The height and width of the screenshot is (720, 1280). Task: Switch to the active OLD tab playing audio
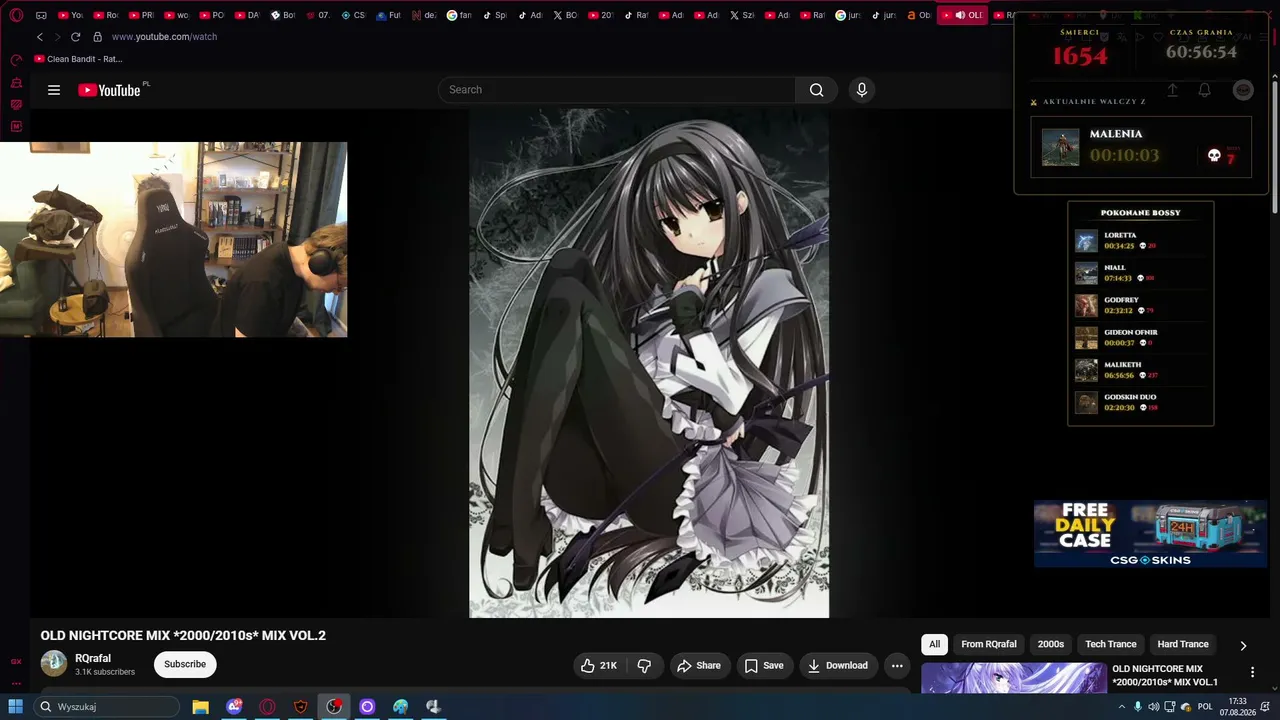click(x=962, y=15)
